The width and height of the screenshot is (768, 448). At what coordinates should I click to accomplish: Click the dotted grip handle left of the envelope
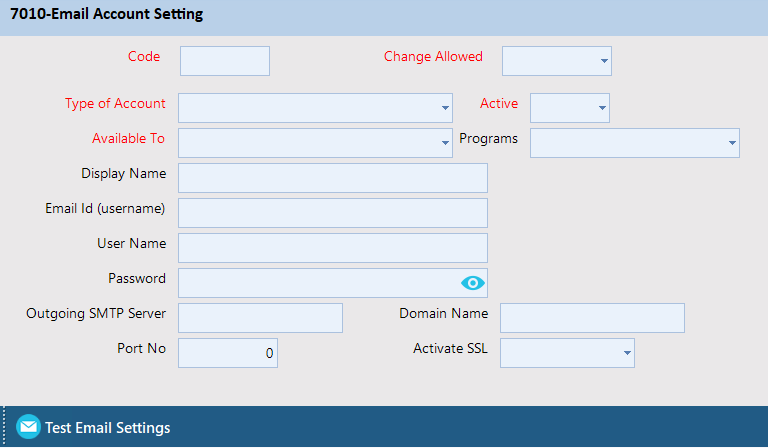coord(5,427)
